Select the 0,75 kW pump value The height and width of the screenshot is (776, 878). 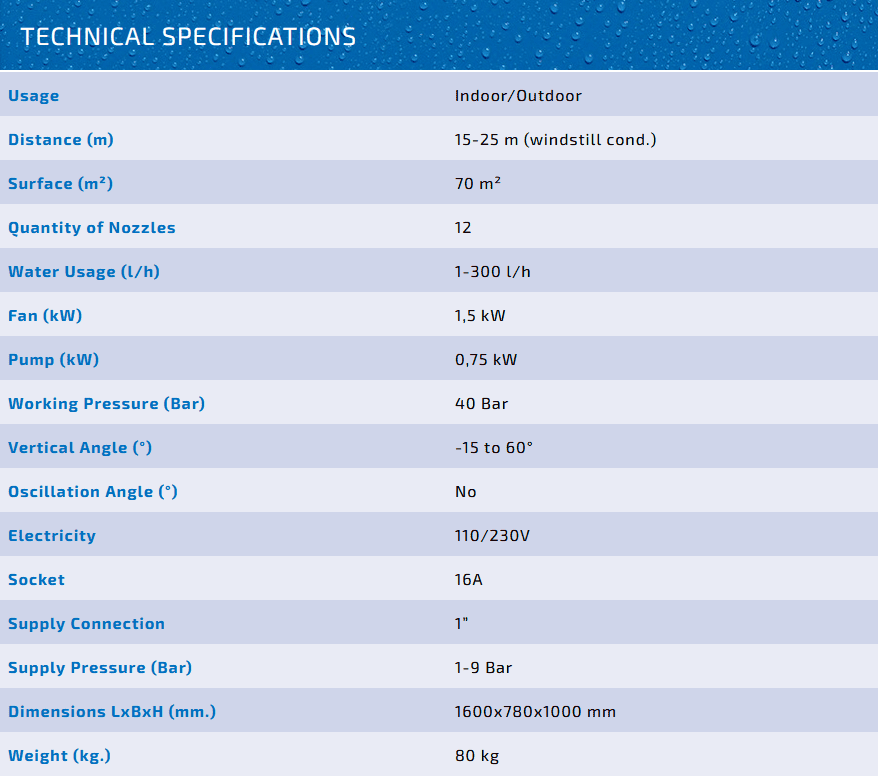point(486,360)
